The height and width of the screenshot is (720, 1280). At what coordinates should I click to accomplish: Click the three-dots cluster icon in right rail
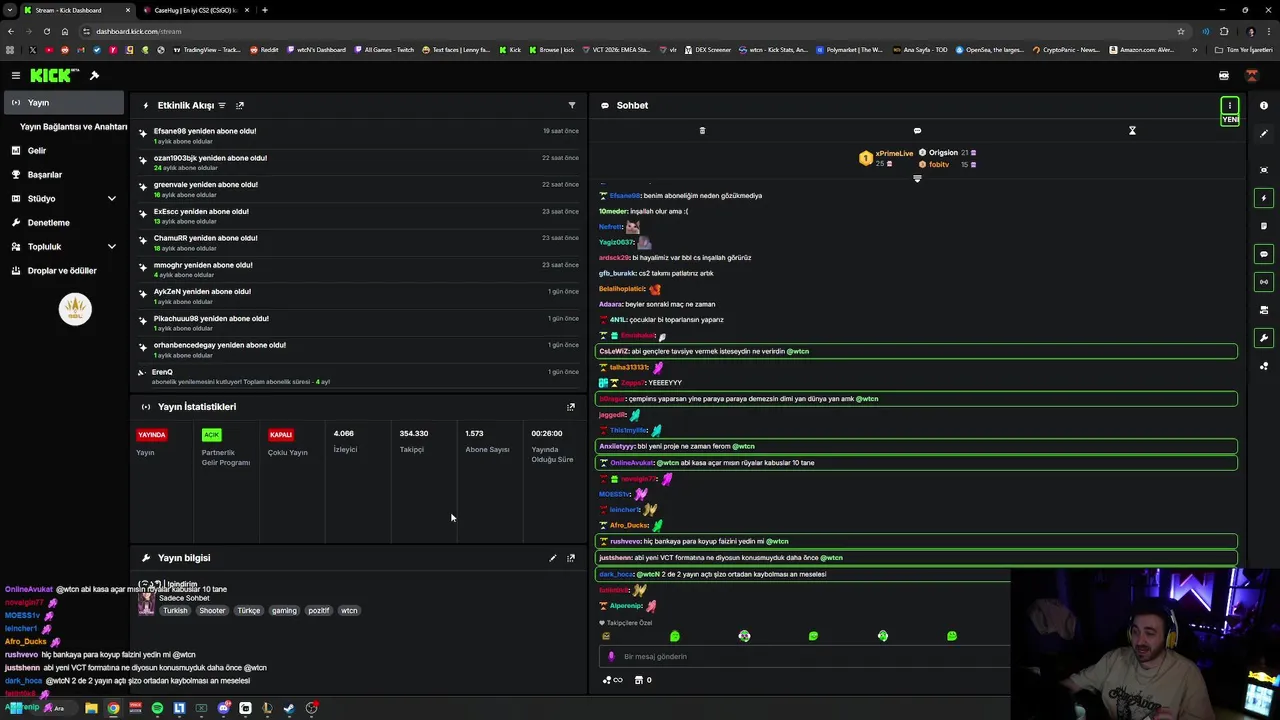[1264, 366]
